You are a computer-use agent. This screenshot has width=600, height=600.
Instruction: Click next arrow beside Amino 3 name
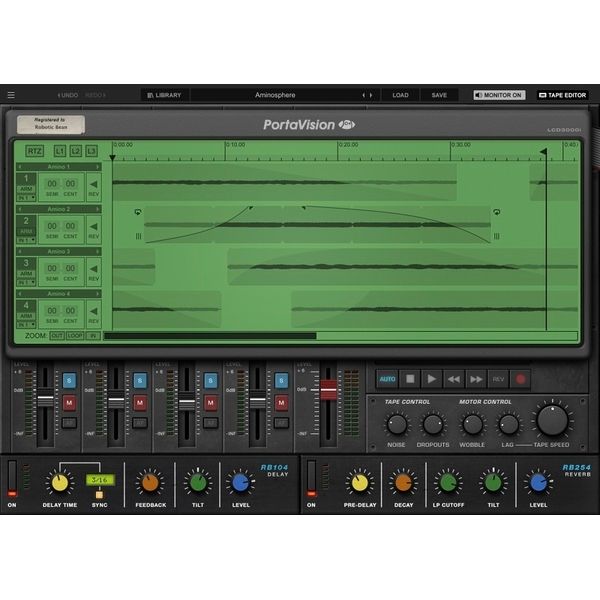point(98,251)
